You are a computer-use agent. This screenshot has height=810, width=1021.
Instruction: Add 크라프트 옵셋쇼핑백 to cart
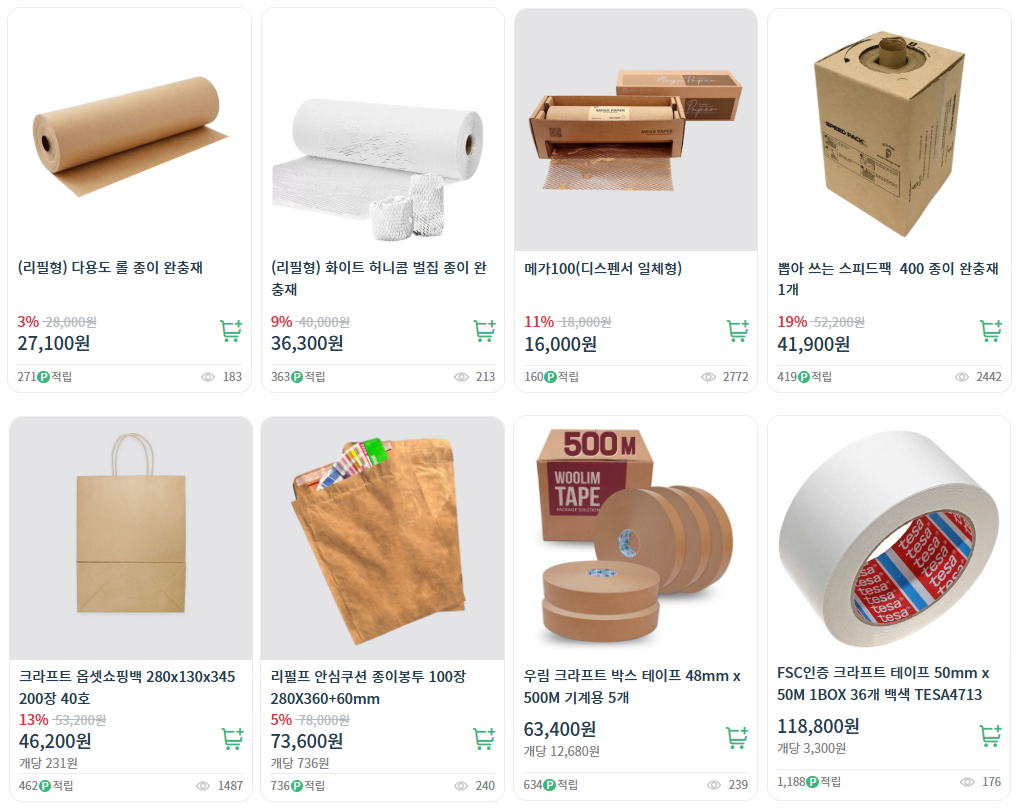[232, 738]
